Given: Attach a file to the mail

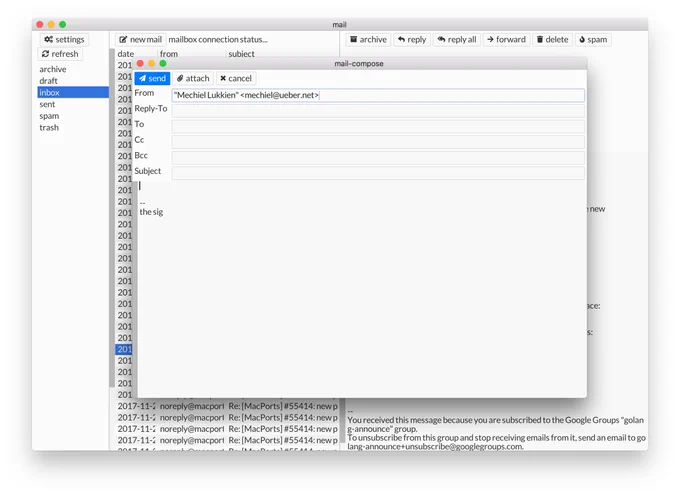Looking at the screenshot, I should [193, 78].
